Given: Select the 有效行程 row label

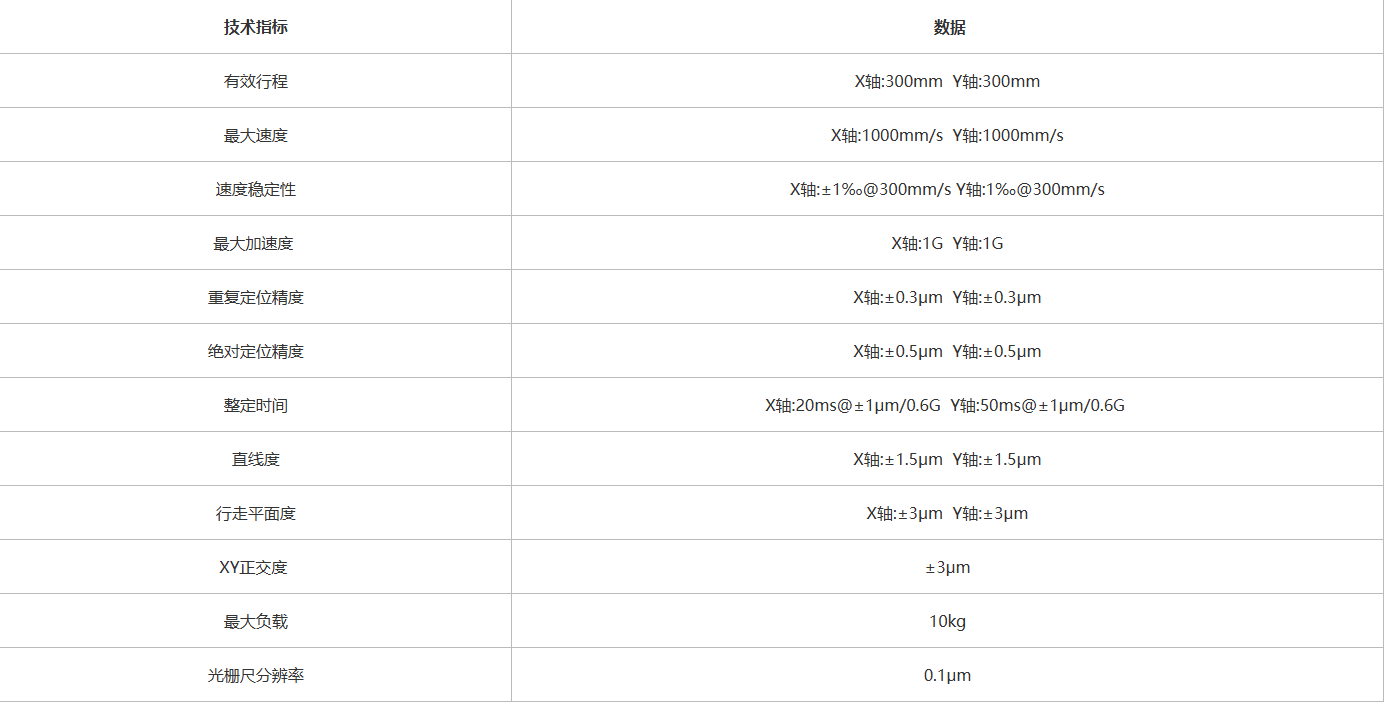Looking at the screenshot, I should pos(255,81).
